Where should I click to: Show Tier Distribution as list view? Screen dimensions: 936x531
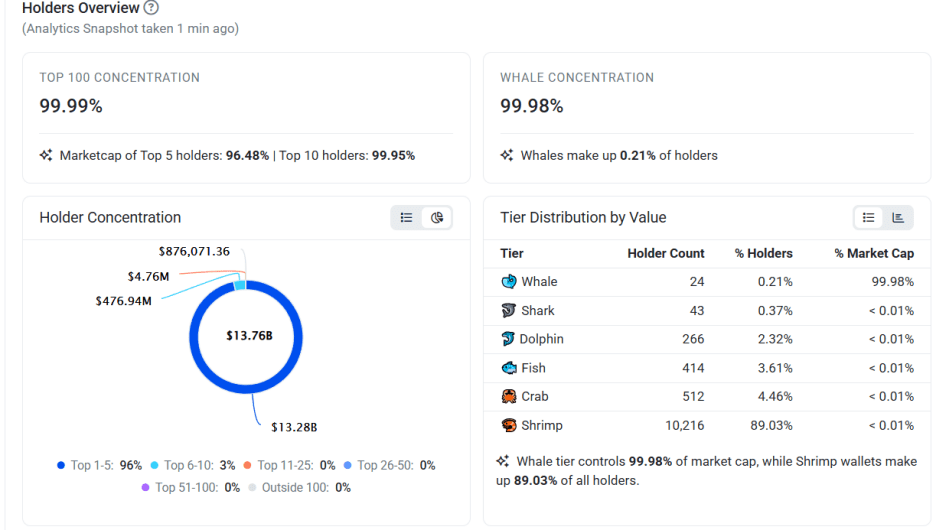[x=869, y=217]
